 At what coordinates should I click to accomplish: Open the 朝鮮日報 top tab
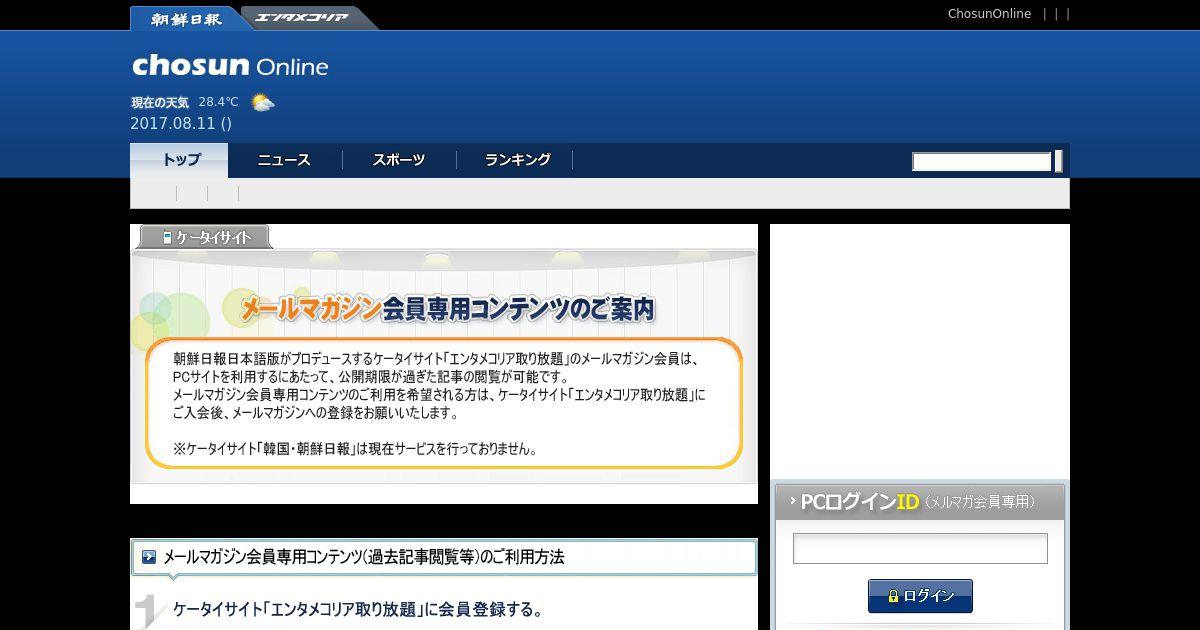point(186,18)
